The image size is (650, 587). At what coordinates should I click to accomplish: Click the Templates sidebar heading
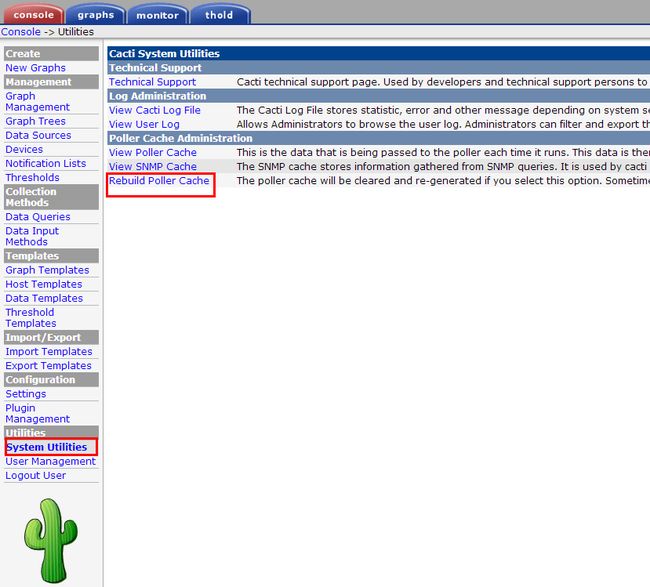(51, 256)
